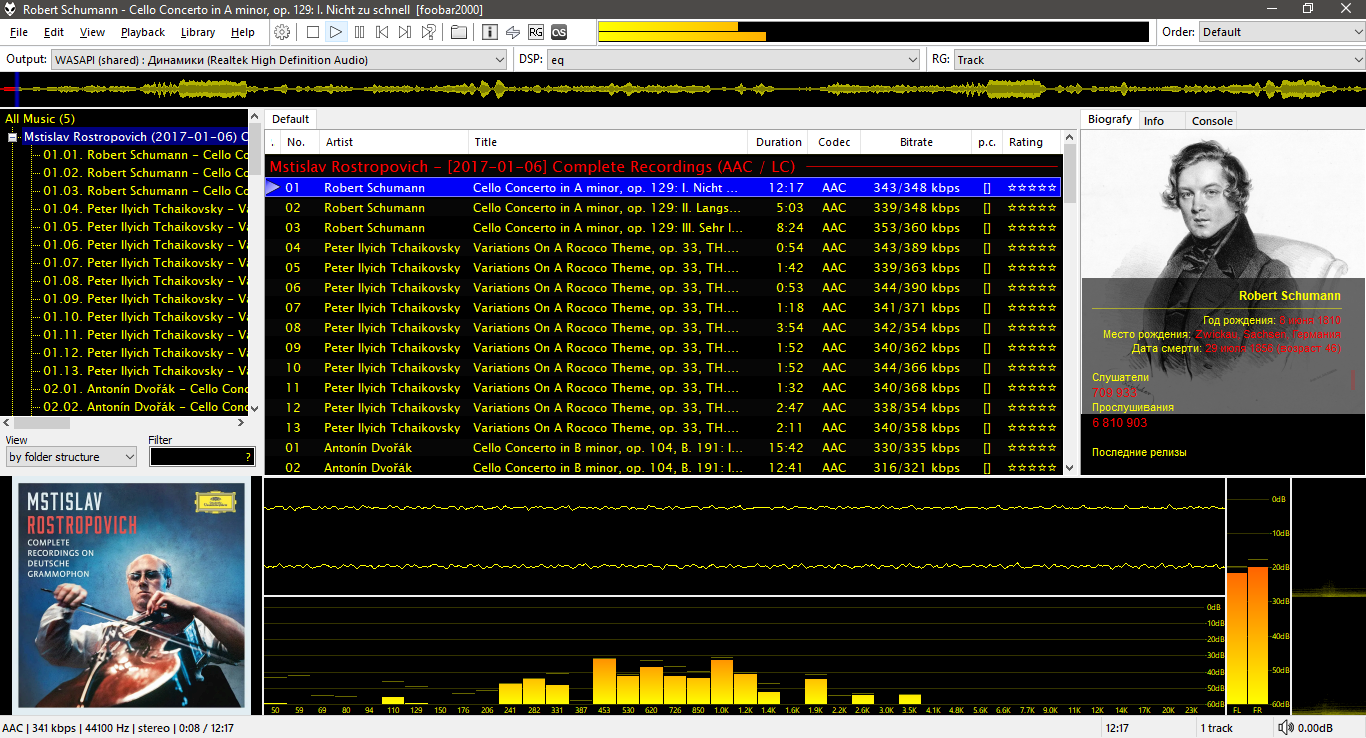1366x738 pixels.
Task: Select Schumann track with duration 8:24
Action: [x=662, y=228]
